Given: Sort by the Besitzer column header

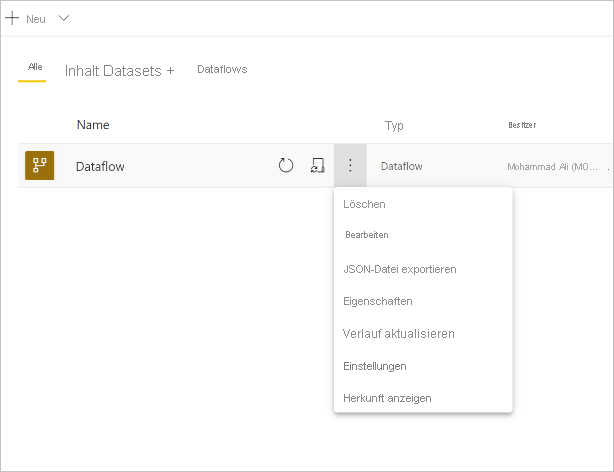Looking at the screenshot, I should (522, 125).
